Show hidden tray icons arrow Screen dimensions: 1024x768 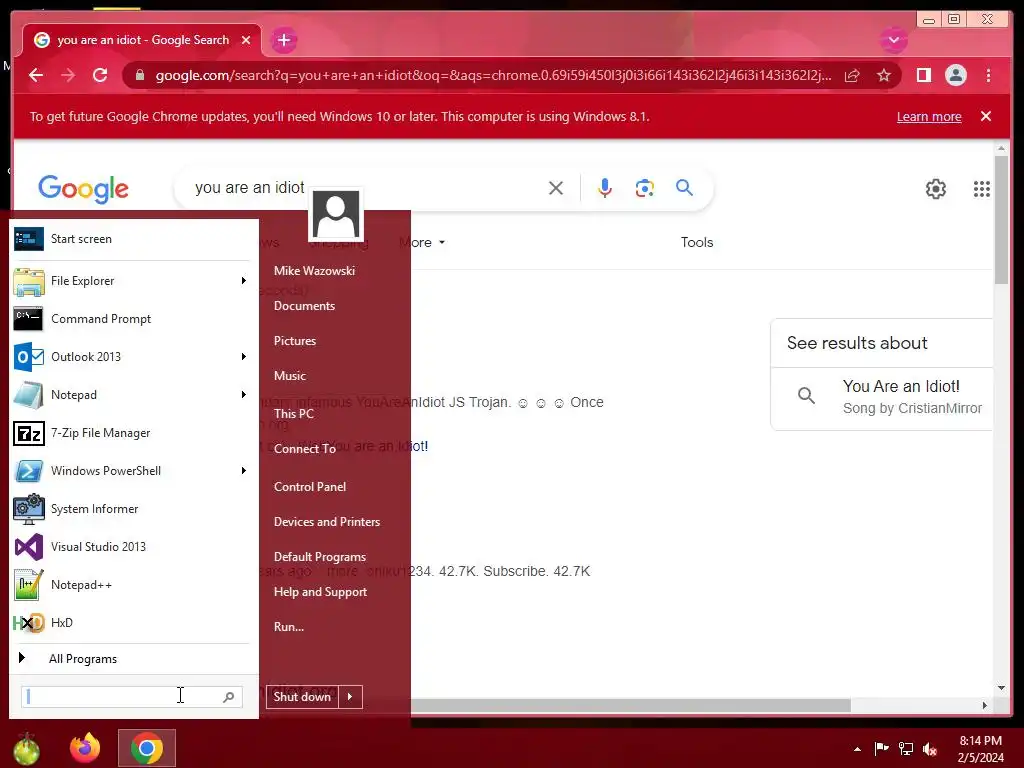pos(857,749)
